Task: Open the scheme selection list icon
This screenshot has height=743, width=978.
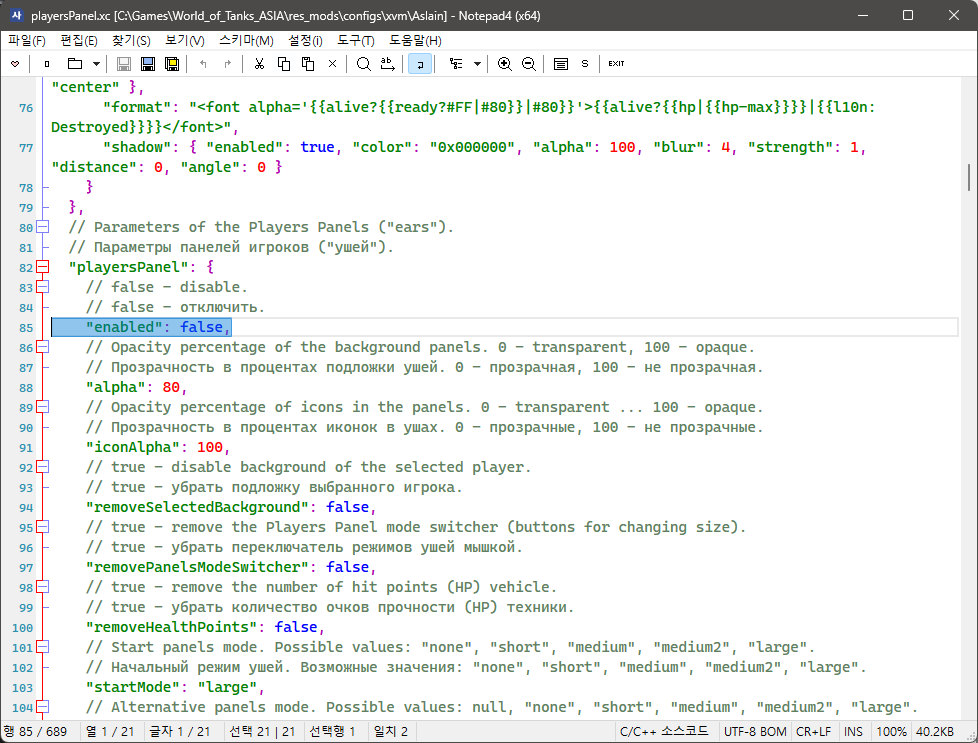Action: click(x=561, y=64)
